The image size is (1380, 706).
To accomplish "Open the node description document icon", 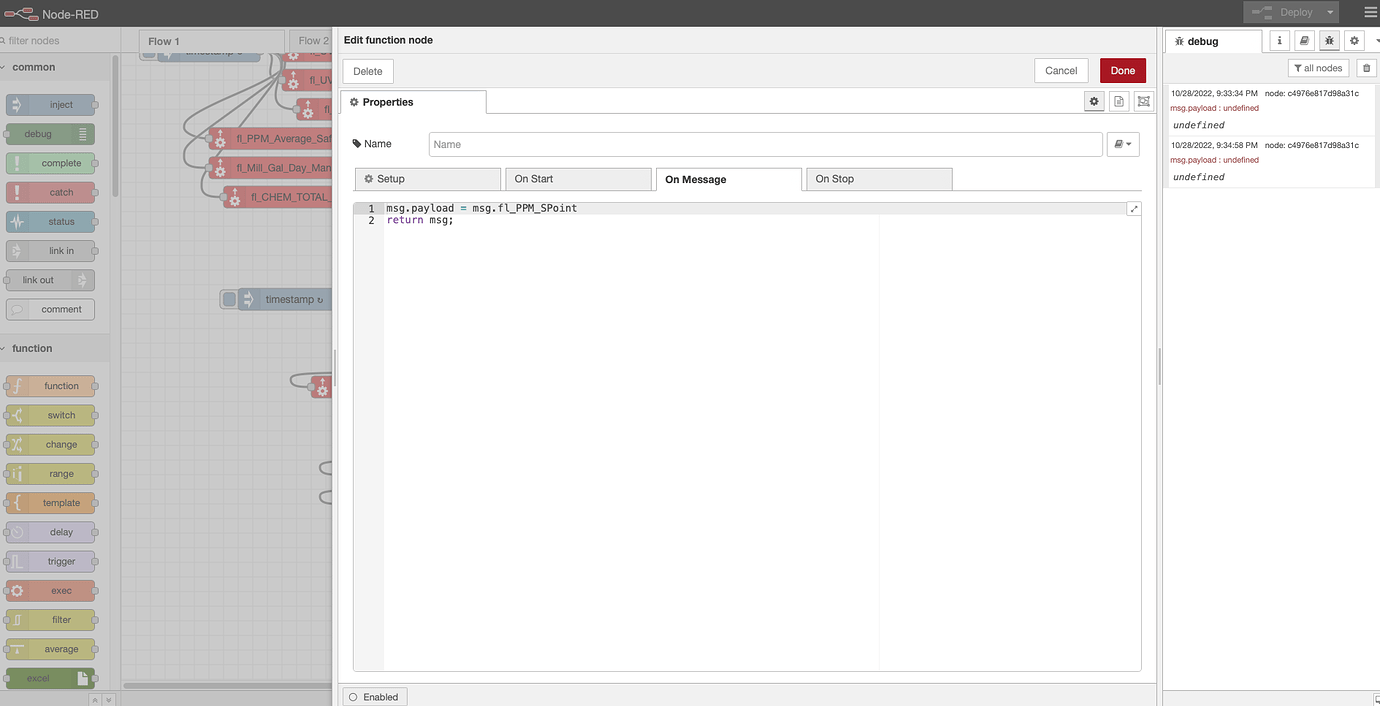I will 1119,102.
